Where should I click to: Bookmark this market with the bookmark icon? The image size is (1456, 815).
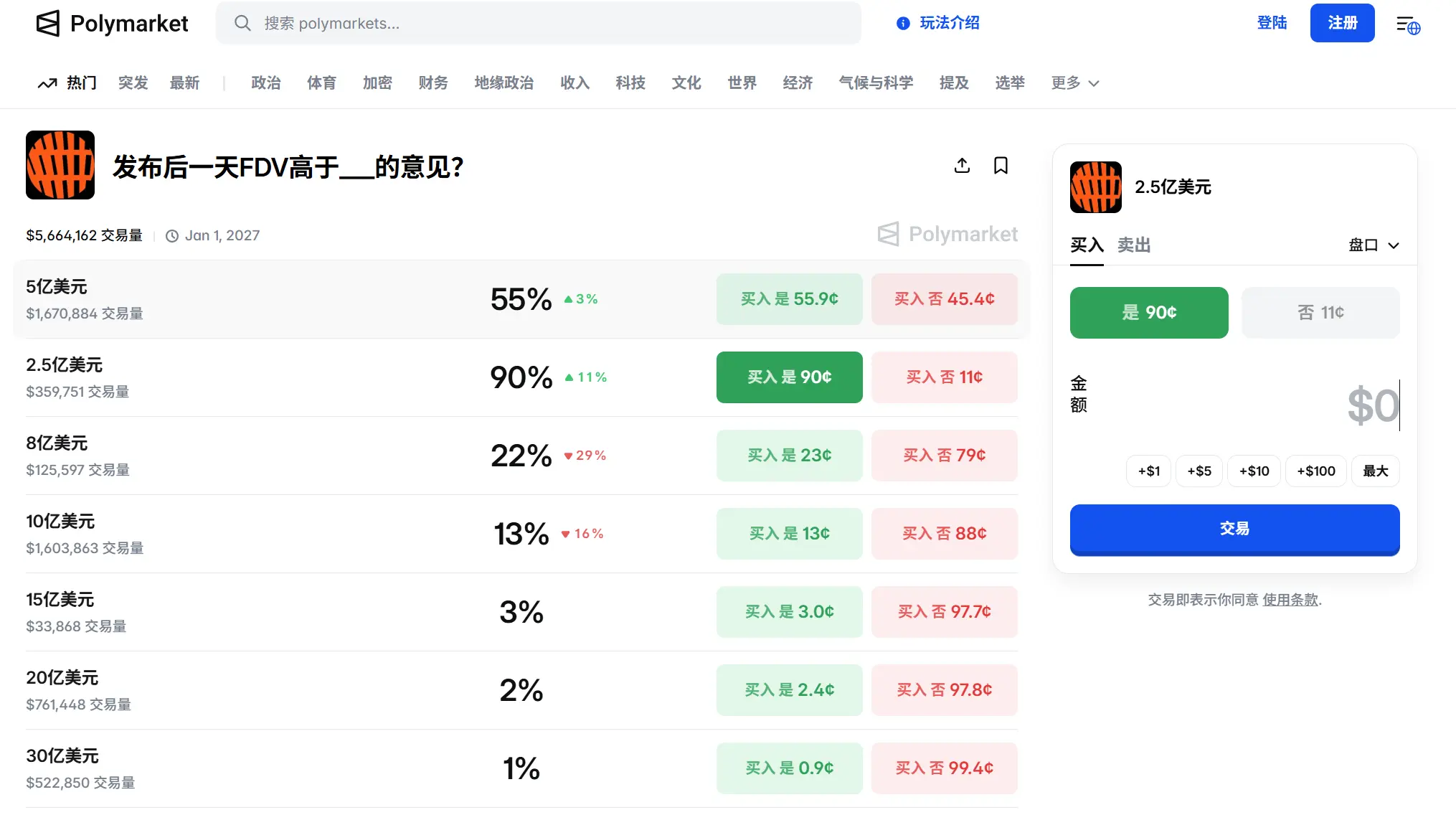click(x=1001, y=166)
